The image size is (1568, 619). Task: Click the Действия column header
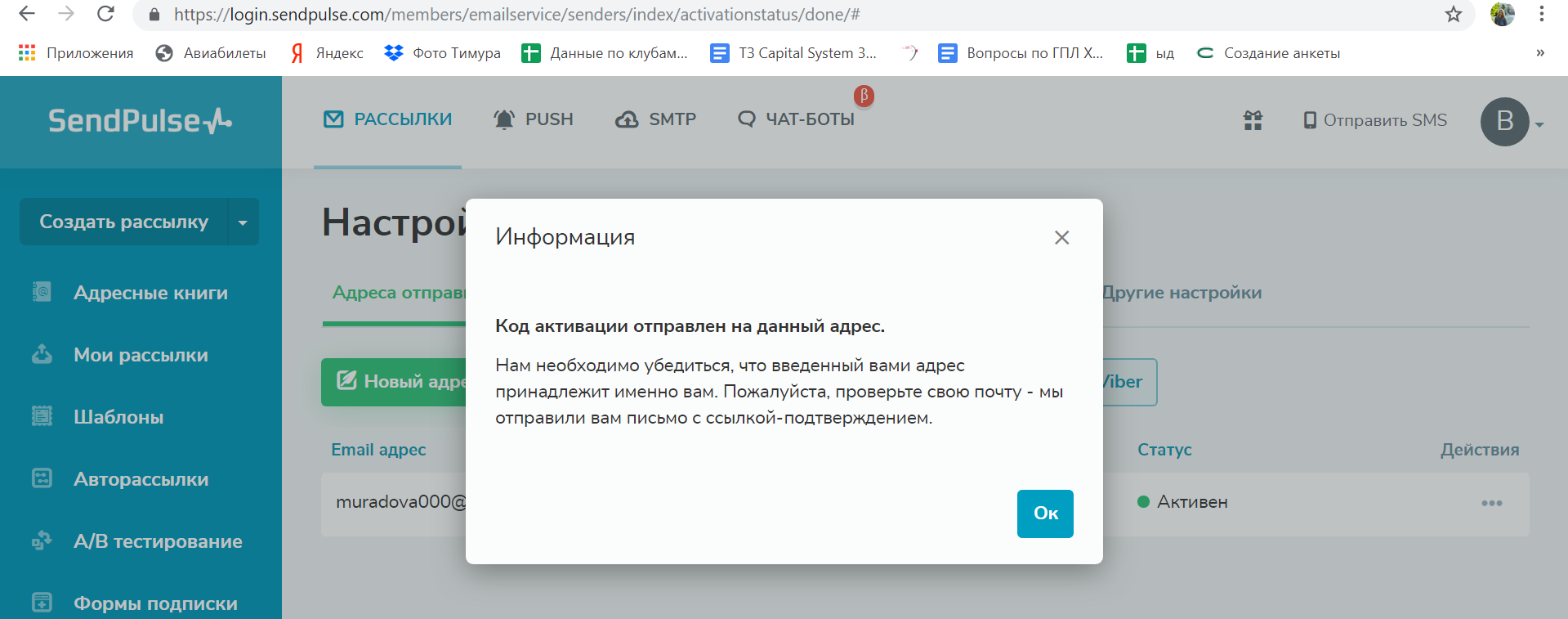(x=1480, y=450)
